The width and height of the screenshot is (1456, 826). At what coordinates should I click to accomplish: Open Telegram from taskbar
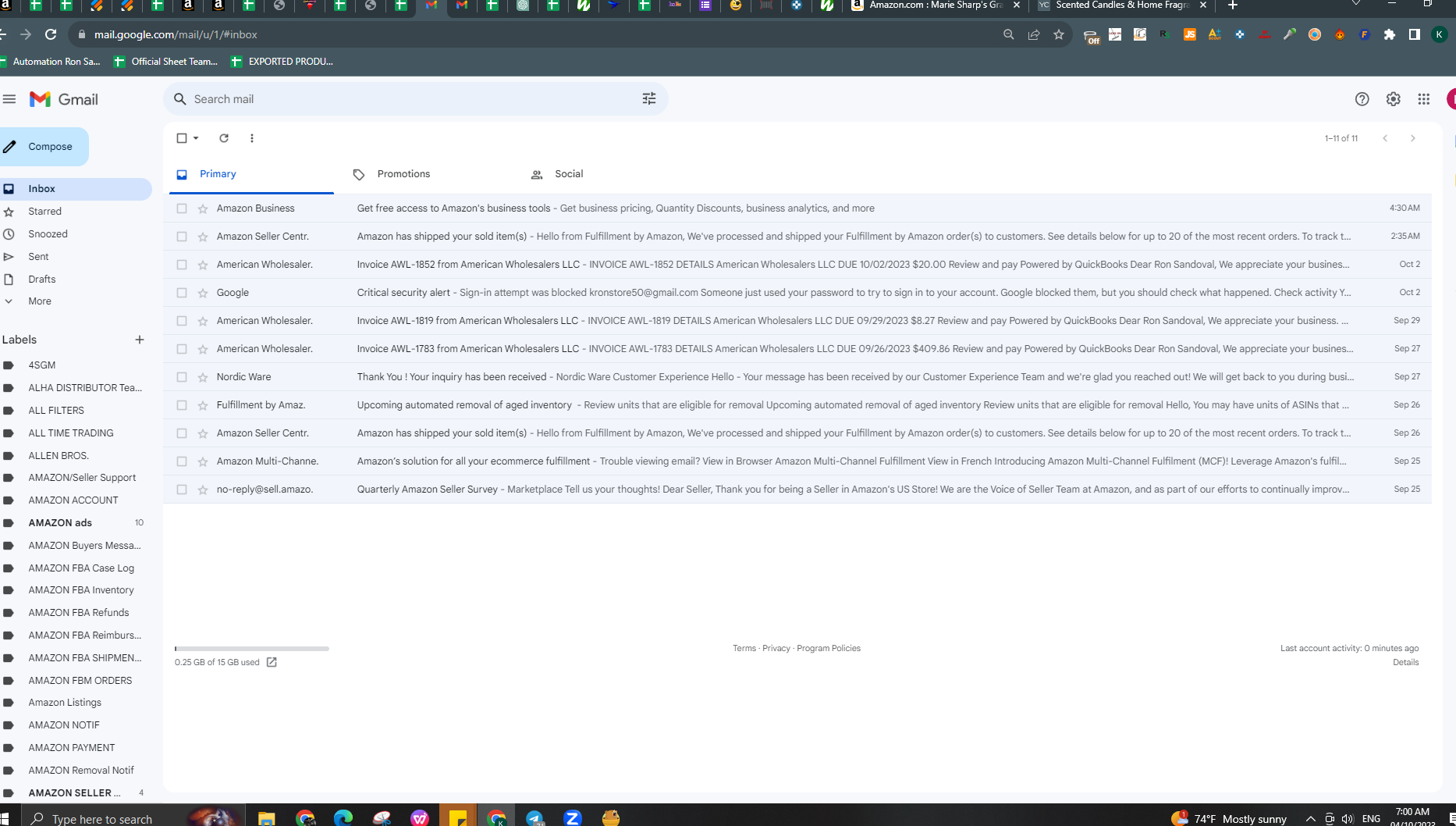point(534,817)
